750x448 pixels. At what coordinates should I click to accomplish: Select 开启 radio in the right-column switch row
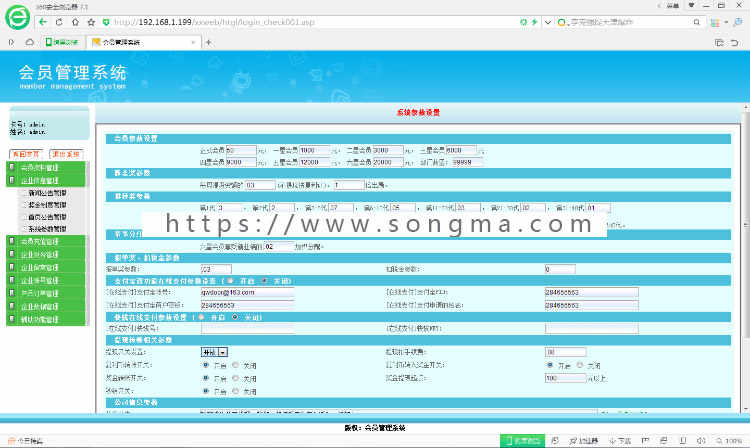click(x=550, y=365)
